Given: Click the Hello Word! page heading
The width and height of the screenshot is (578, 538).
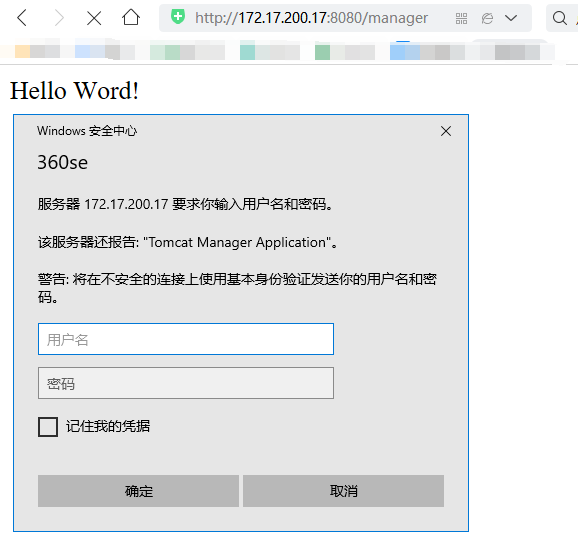Looking at the screenshot, I should pos(74,91).
